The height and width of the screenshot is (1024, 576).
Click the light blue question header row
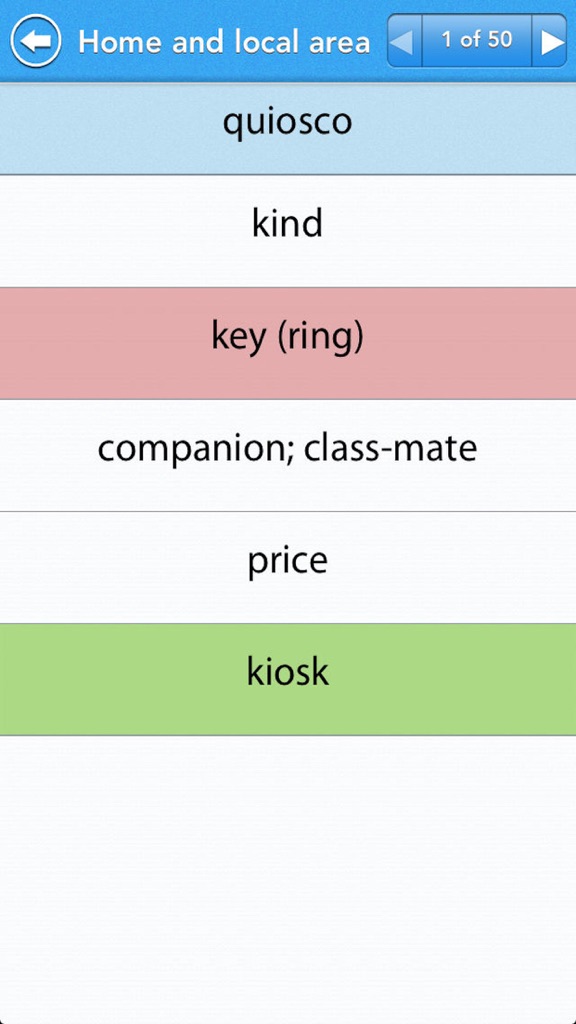click(287, 128)
